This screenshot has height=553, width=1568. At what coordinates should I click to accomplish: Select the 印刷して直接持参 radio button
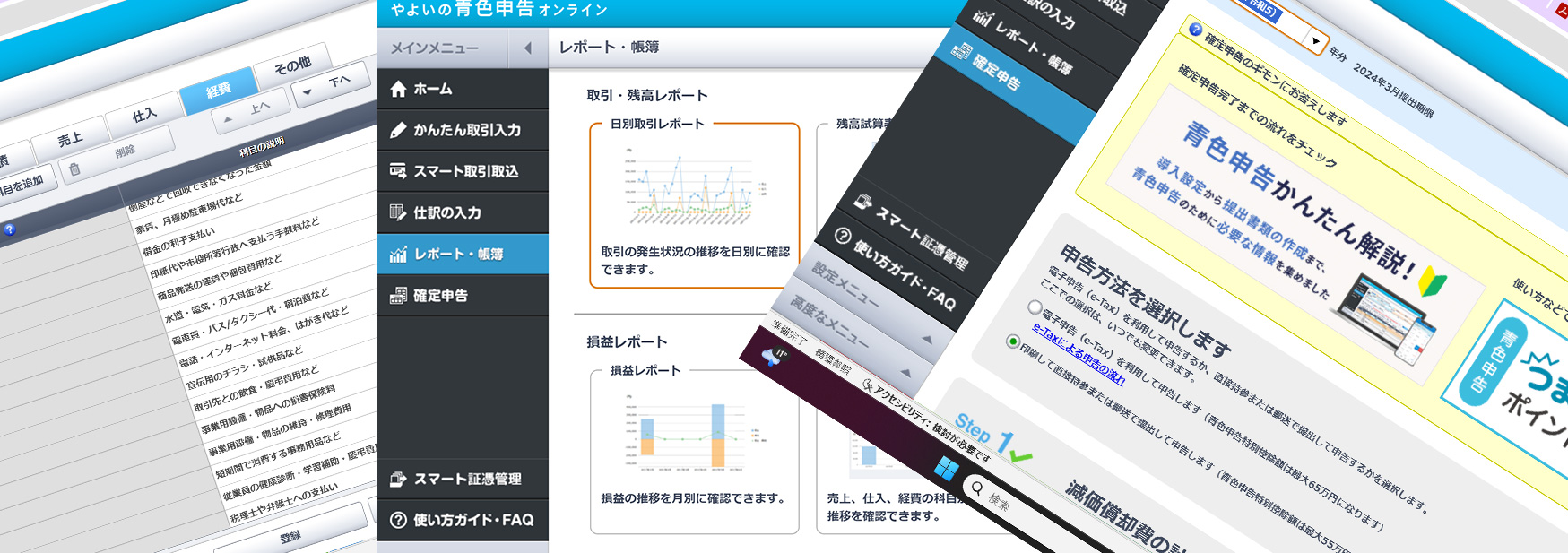1013,341
